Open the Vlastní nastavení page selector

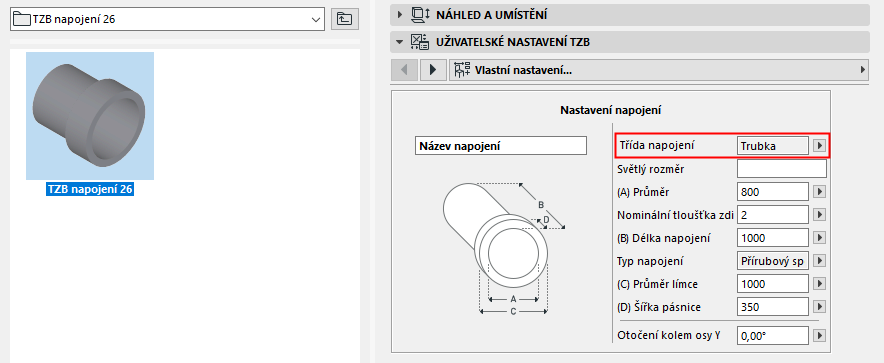coord(659,70)
